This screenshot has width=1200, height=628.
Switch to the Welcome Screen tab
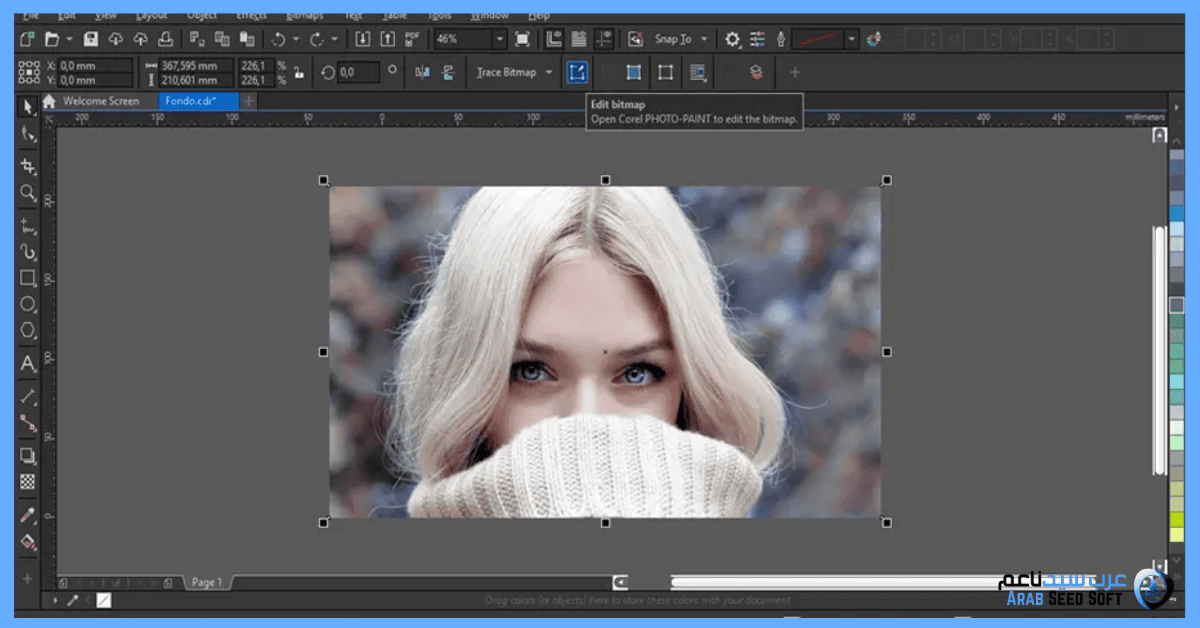[x=100, y=101]
